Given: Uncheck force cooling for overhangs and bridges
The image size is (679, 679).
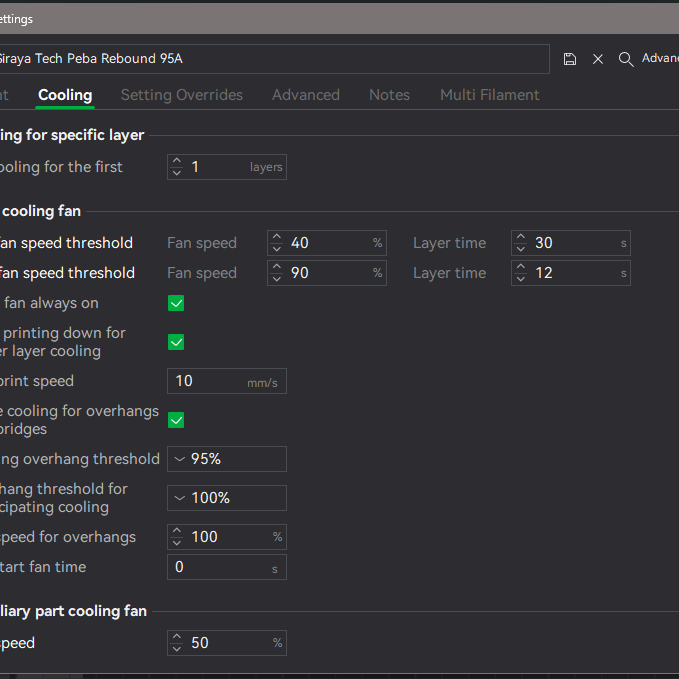Looking at the screenshot, I should [x=176, y=420].
